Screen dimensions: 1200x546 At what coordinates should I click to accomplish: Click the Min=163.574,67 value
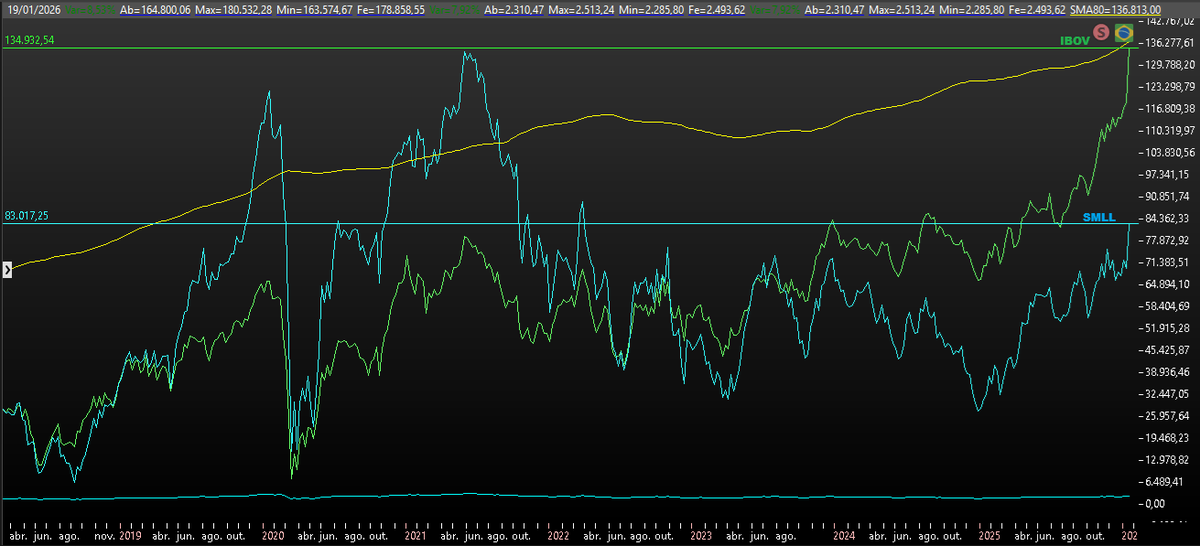coord(314,8)
